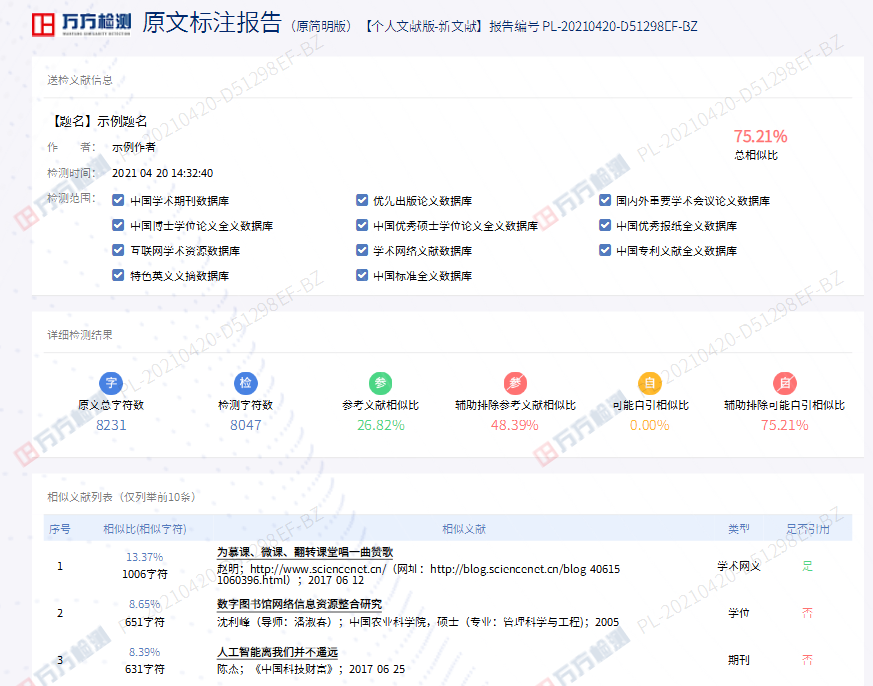The height and width of the screenshot is (686, 873).
Task: Click the 8.39% similarity value
Action: click(145, 652)
